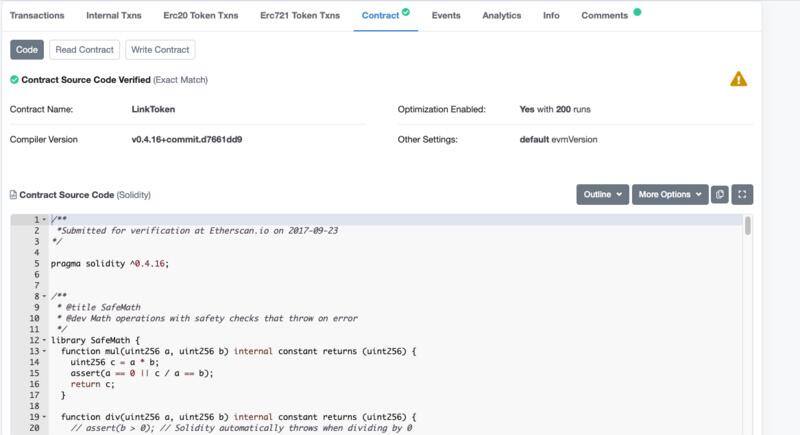This screenshot has width=800, height=435.
Task: Open the Erc721 Token Txns tab
Action: pos(300,15)
